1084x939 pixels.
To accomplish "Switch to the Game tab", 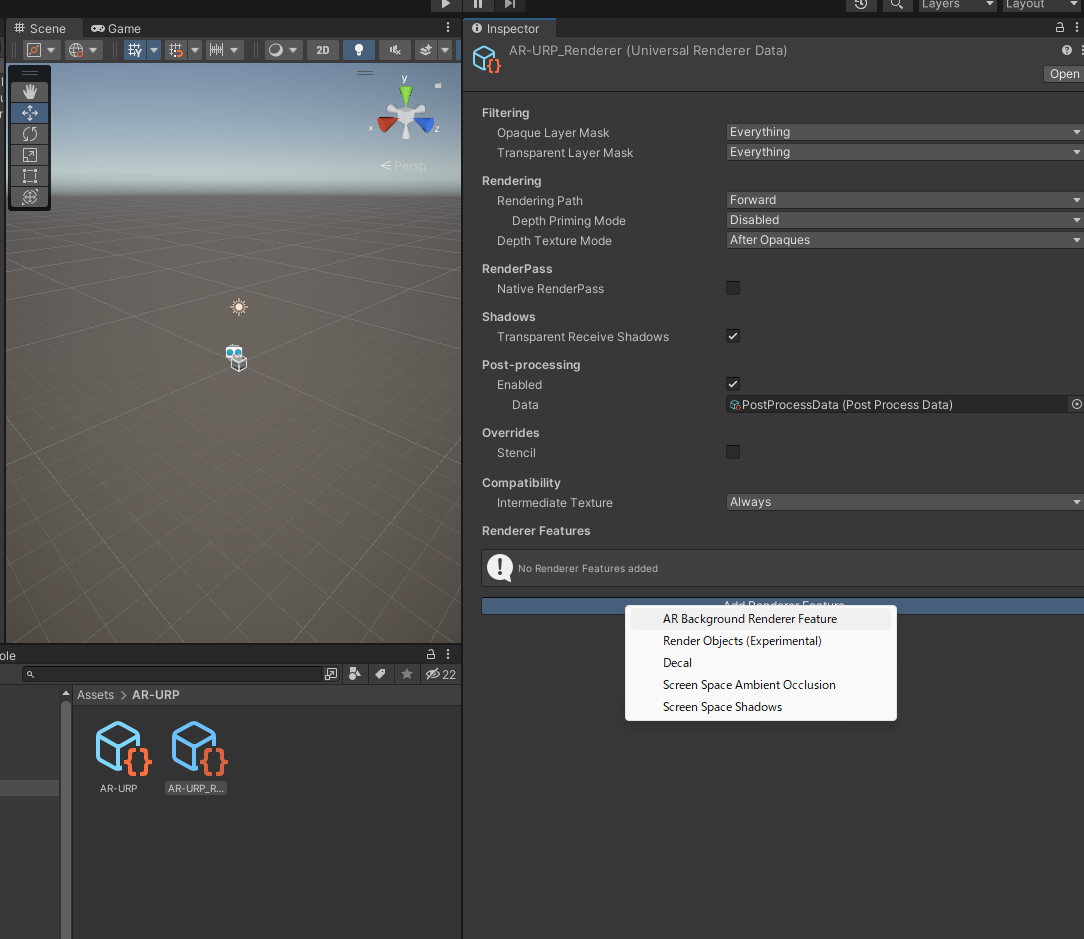I will point(116,28).
